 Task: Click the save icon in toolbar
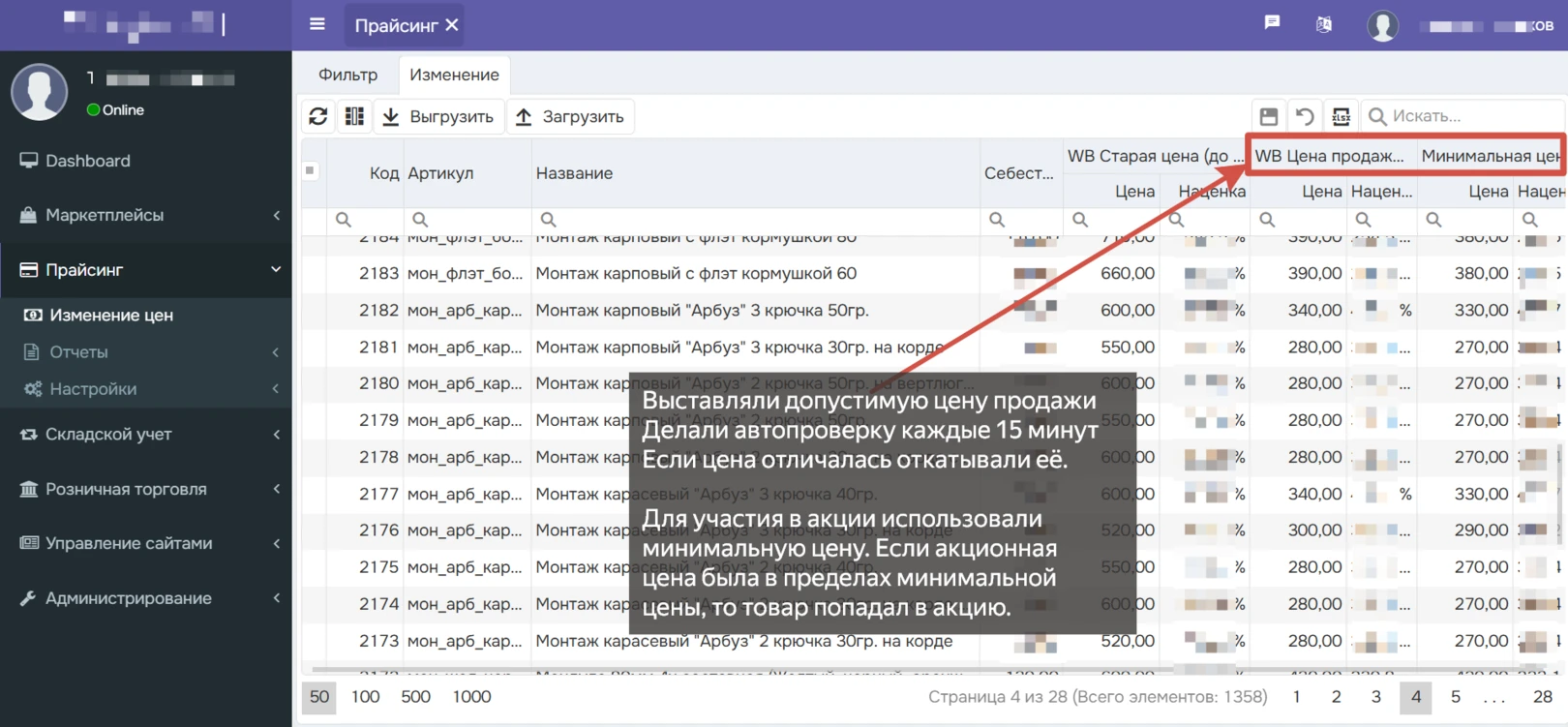[x=1269, y=116]
